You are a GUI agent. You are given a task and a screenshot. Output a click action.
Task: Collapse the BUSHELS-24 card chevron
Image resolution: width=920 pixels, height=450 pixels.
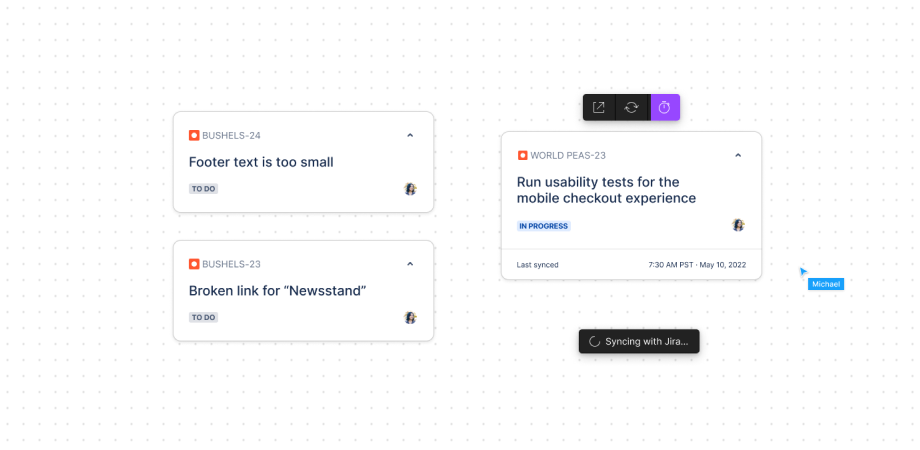[410, 135]
